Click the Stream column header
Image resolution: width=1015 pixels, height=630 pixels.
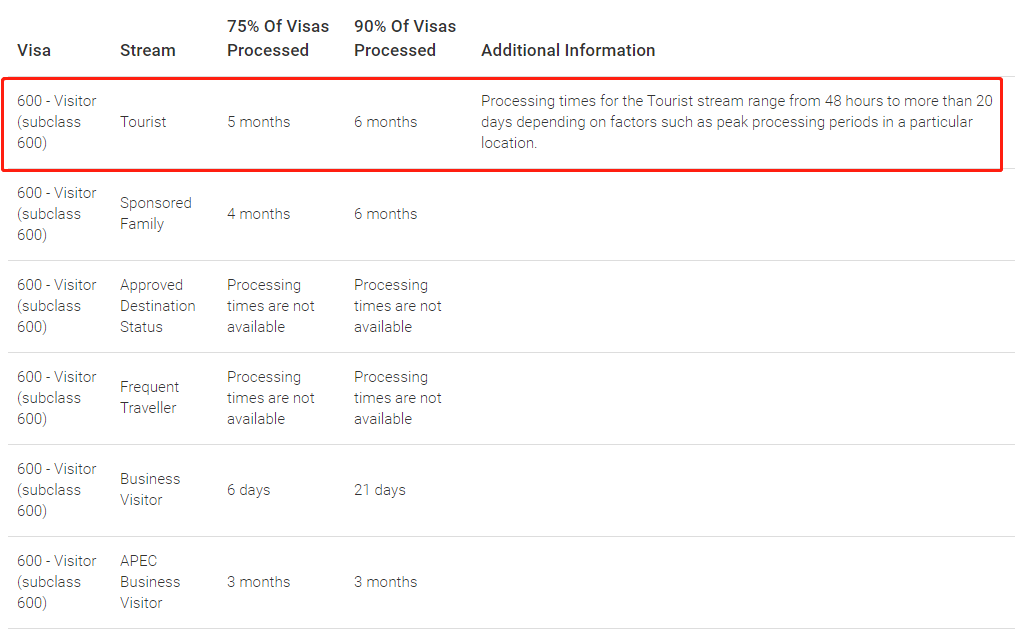[148, 50]
